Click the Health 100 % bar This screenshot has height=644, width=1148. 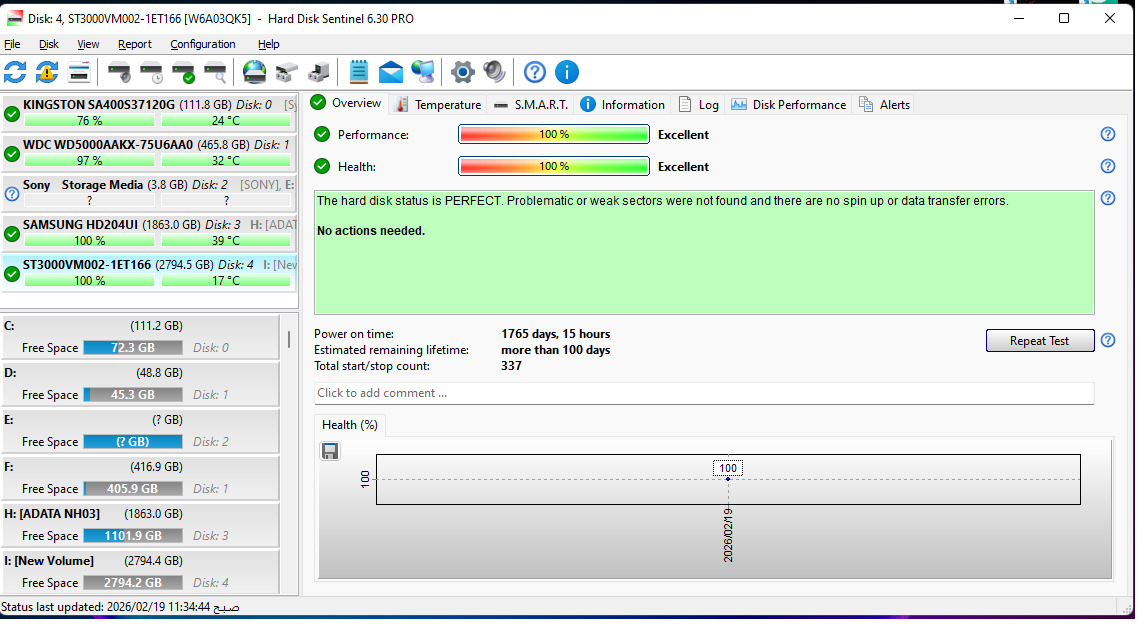click(554, 166)
